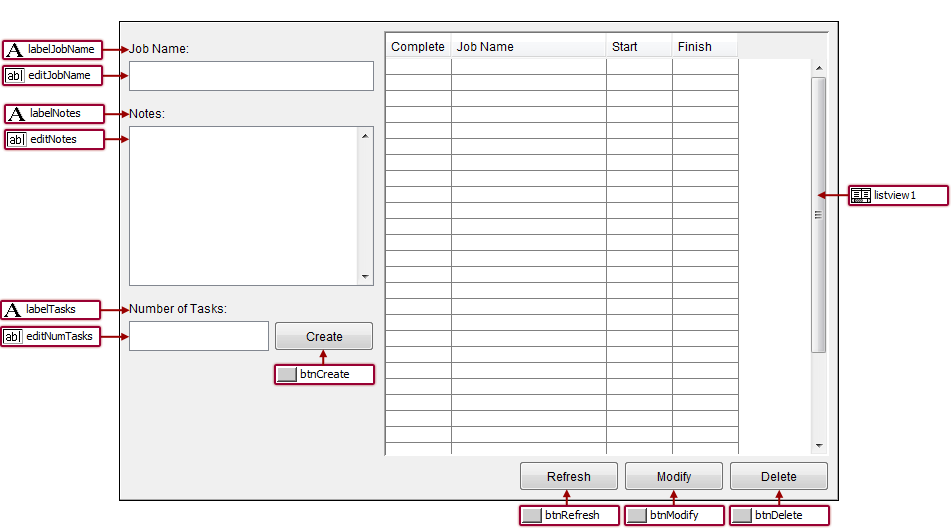Focus the Job Name text field
Image resolution: width=951 pixels, height=532 pixels.
[x=251, y=76]
